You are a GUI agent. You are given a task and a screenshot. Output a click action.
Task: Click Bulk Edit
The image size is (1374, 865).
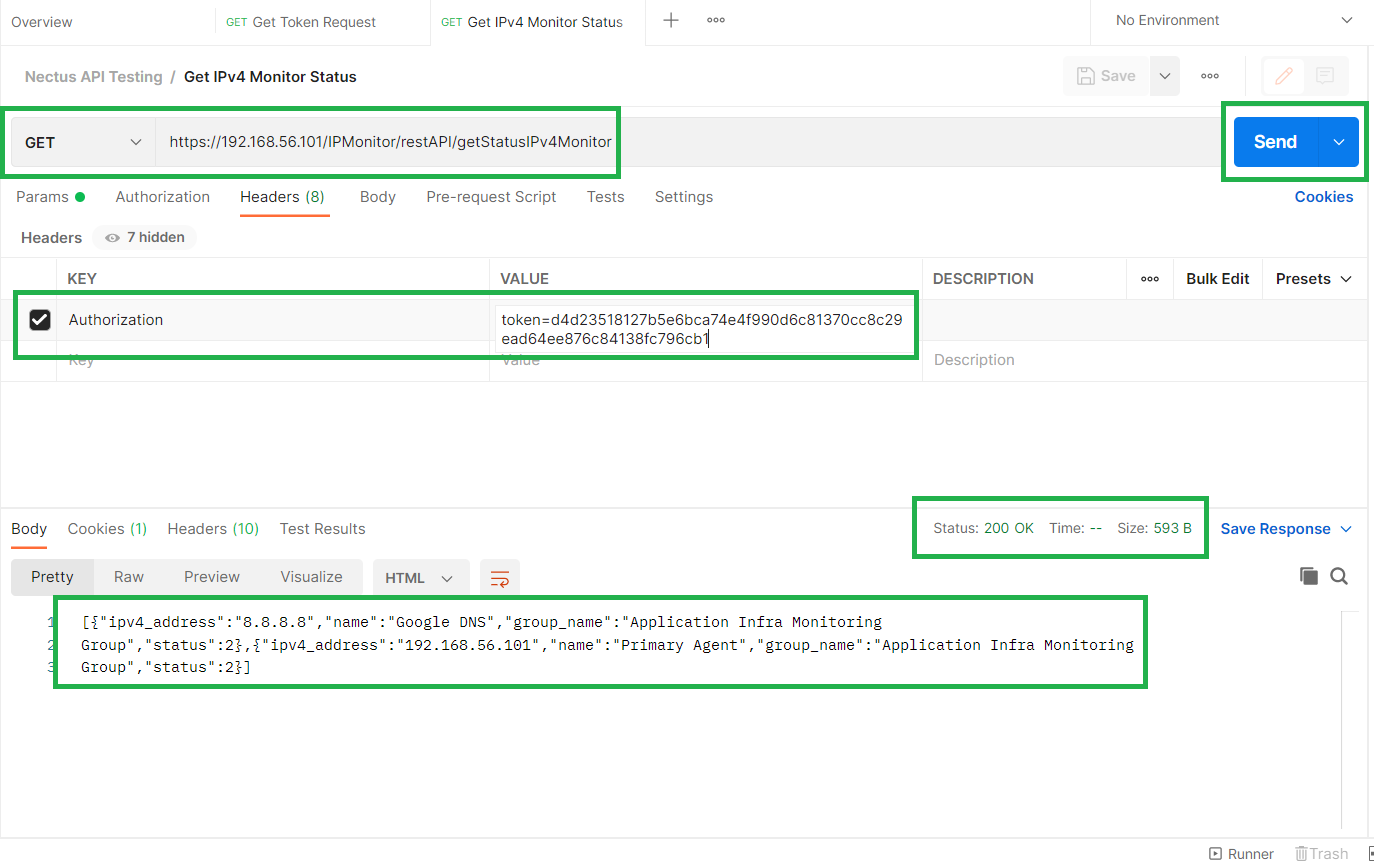pos(1218,279)
